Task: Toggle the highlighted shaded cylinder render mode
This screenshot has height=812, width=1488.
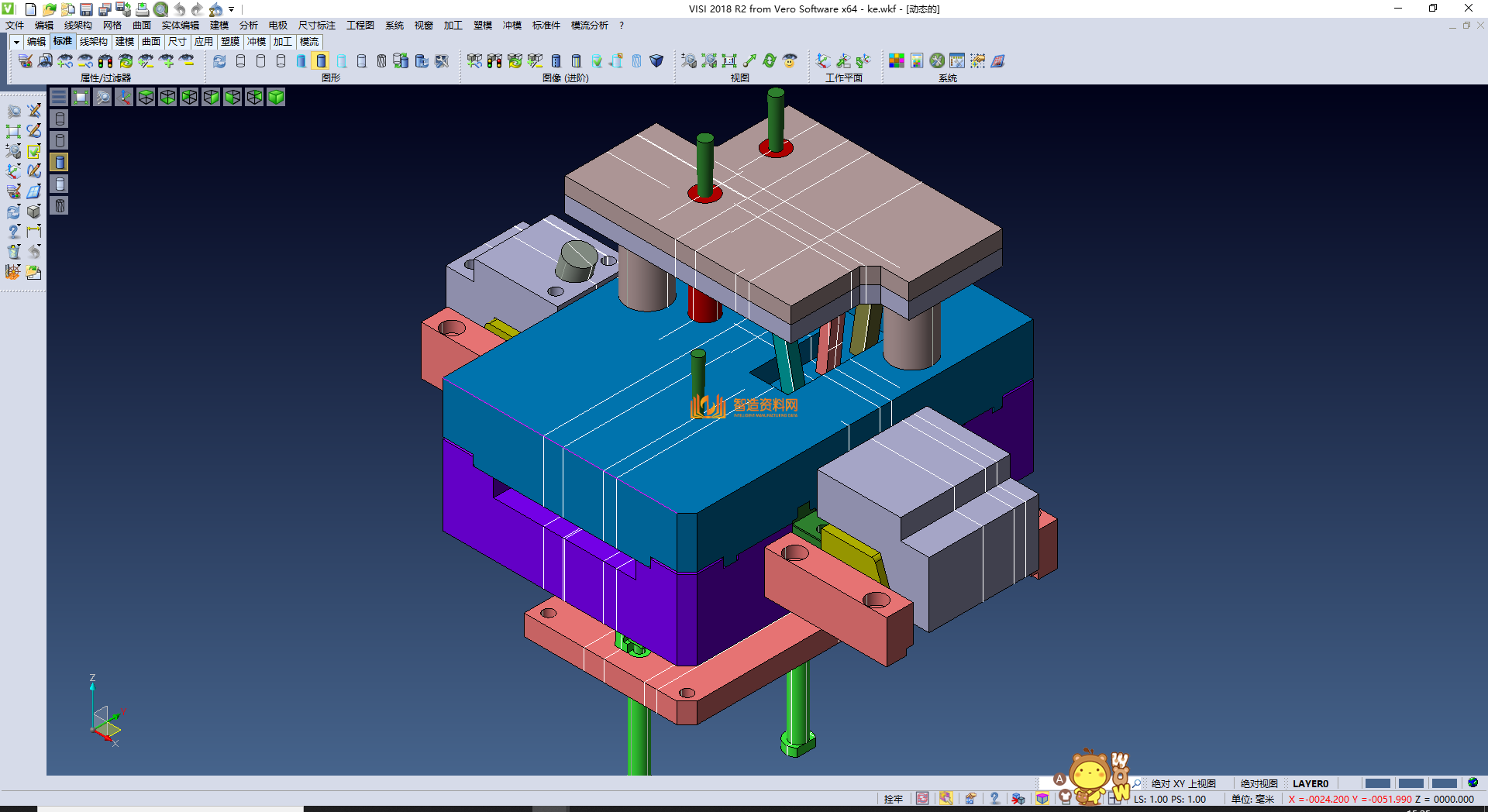Action: point(321,60)
